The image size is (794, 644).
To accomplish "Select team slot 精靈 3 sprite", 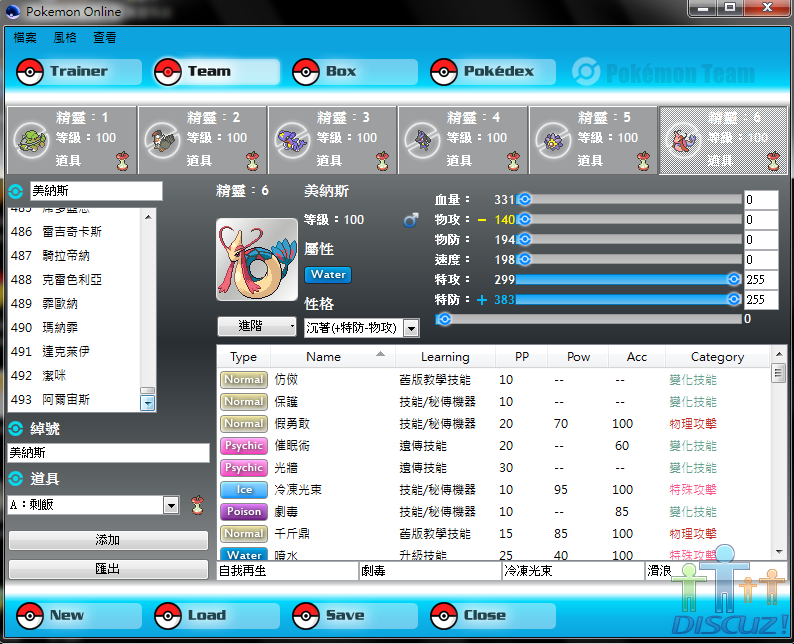I will [x=292, y=141].
